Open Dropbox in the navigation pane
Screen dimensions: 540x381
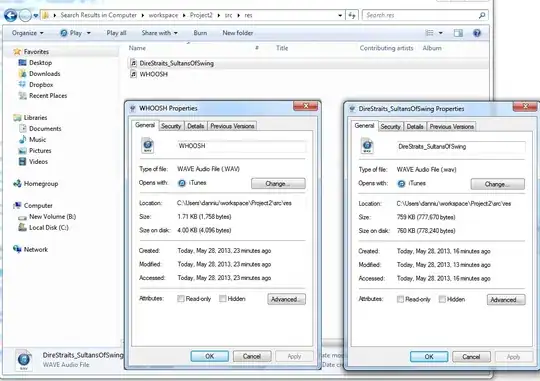(x=41, y=85)
